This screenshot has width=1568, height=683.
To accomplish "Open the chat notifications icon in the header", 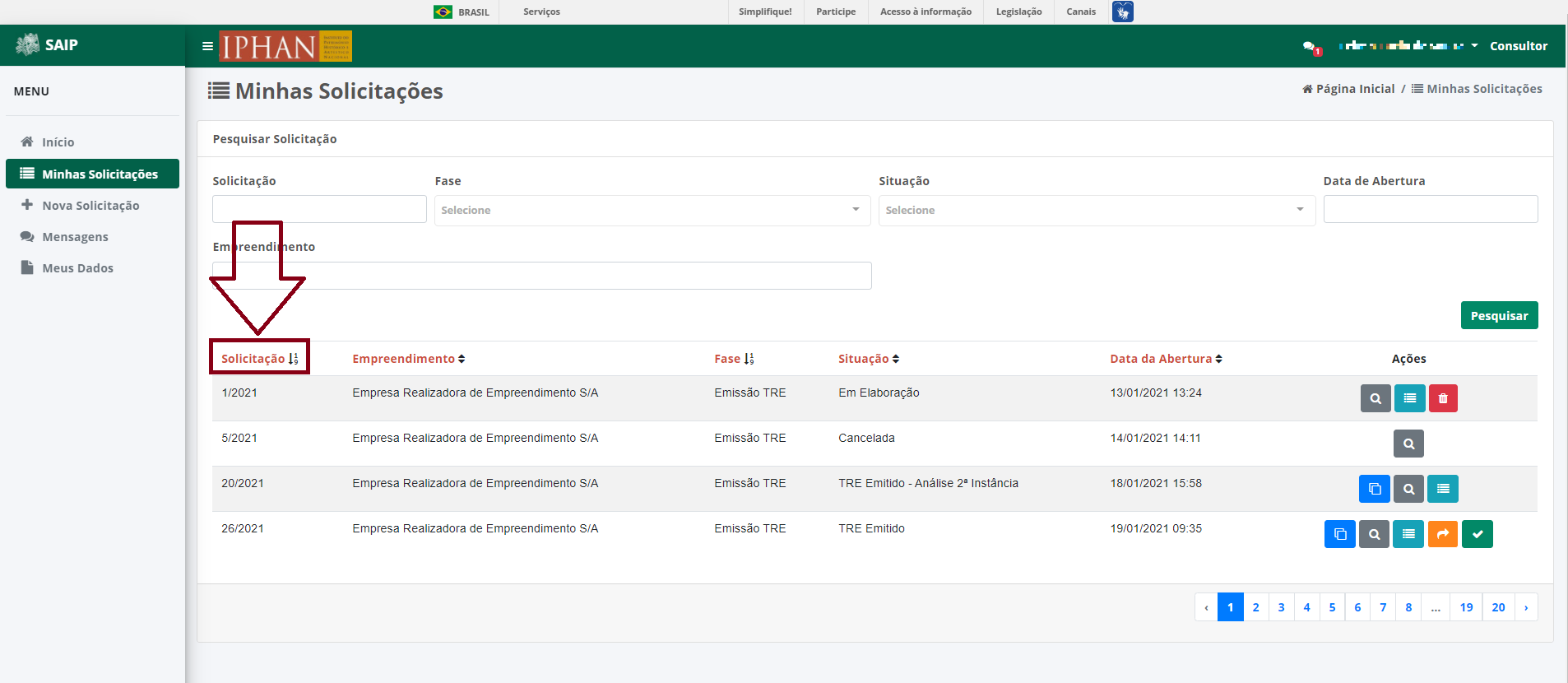I will point(1311,47).
